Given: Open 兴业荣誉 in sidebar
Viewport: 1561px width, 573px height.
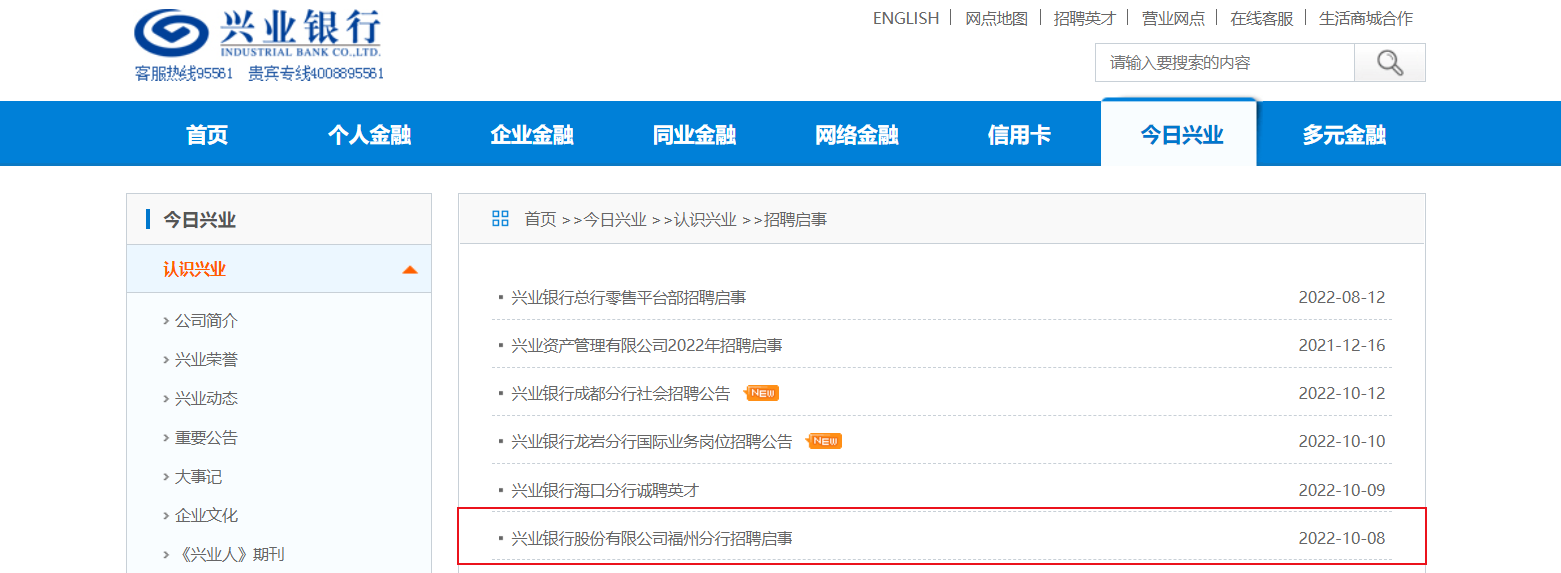Looking at the screenshot, I should 206,360.
